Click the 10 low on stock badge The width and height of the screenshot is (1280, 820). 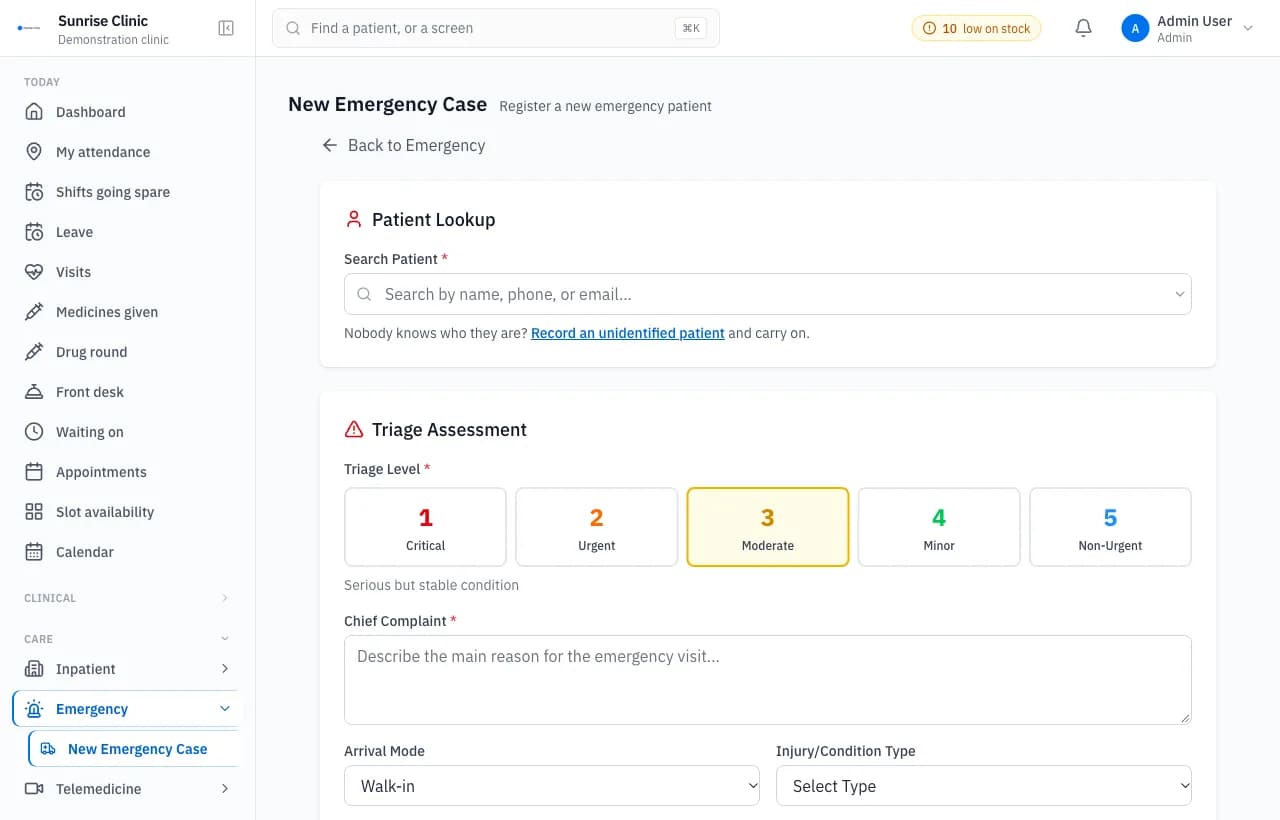(976, 29)
